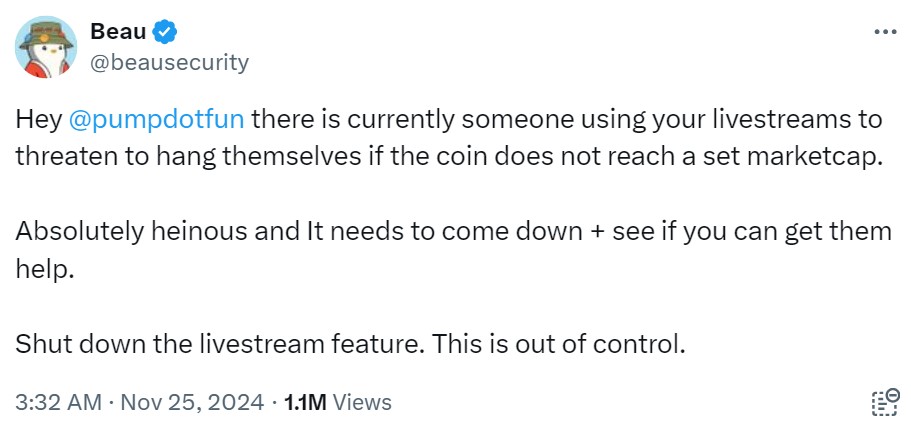Click the "help." line of text

click(x=45, y=270)
